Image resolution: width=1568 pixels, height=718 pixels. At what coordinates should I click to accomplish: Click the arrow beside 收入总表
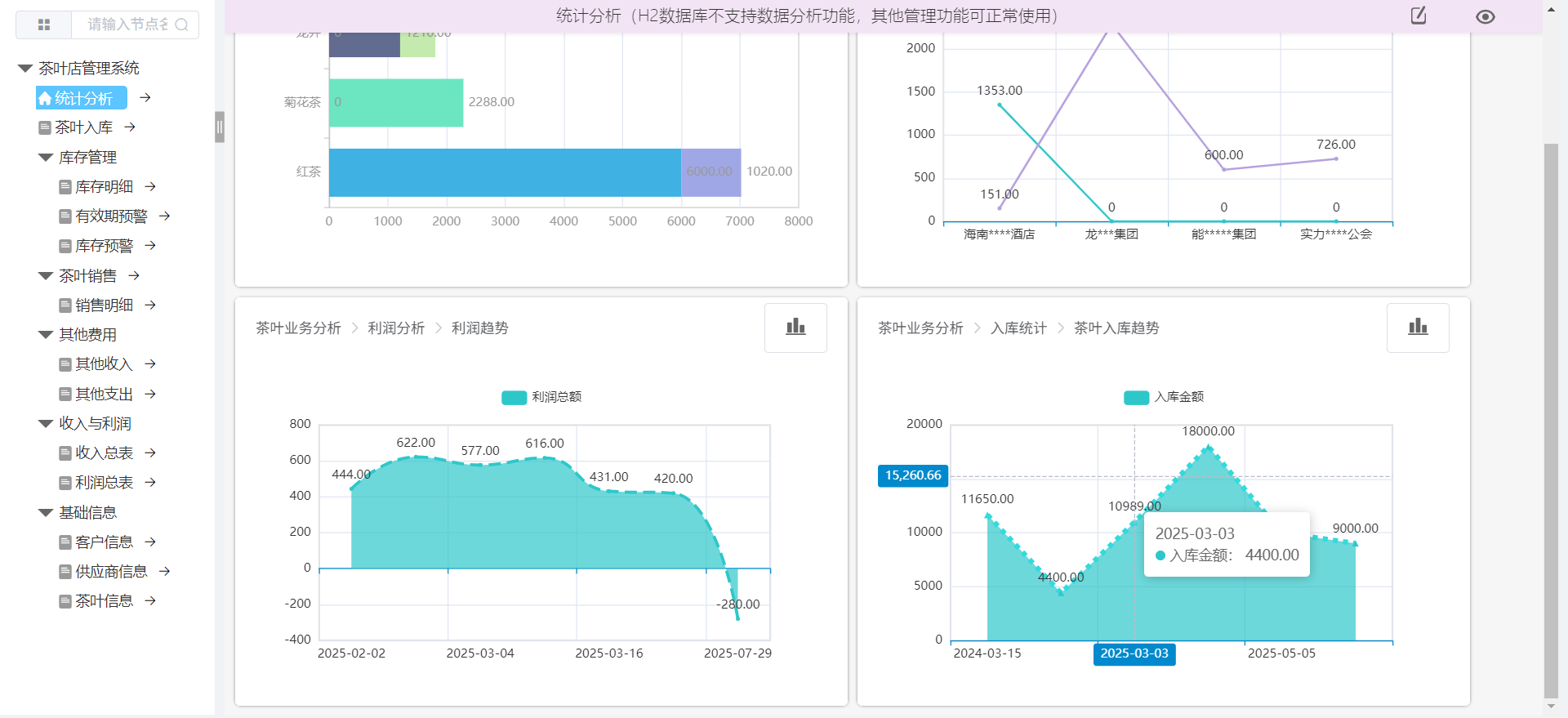(x=150, y=453)
